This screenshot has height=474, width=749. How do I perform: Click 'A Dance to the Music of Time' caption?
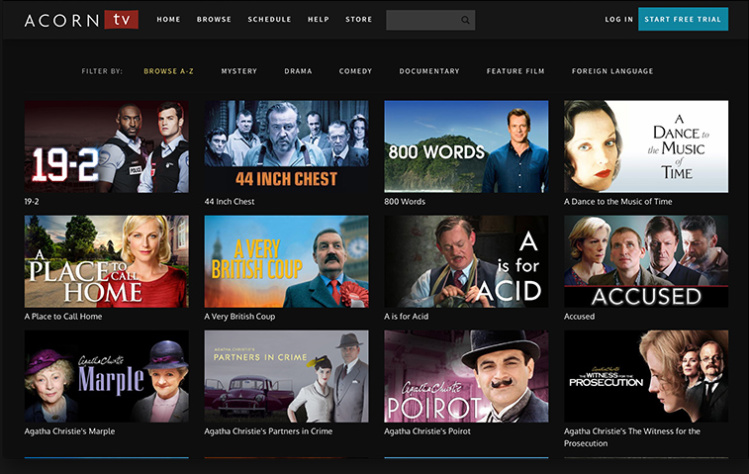tap(618, 202)
